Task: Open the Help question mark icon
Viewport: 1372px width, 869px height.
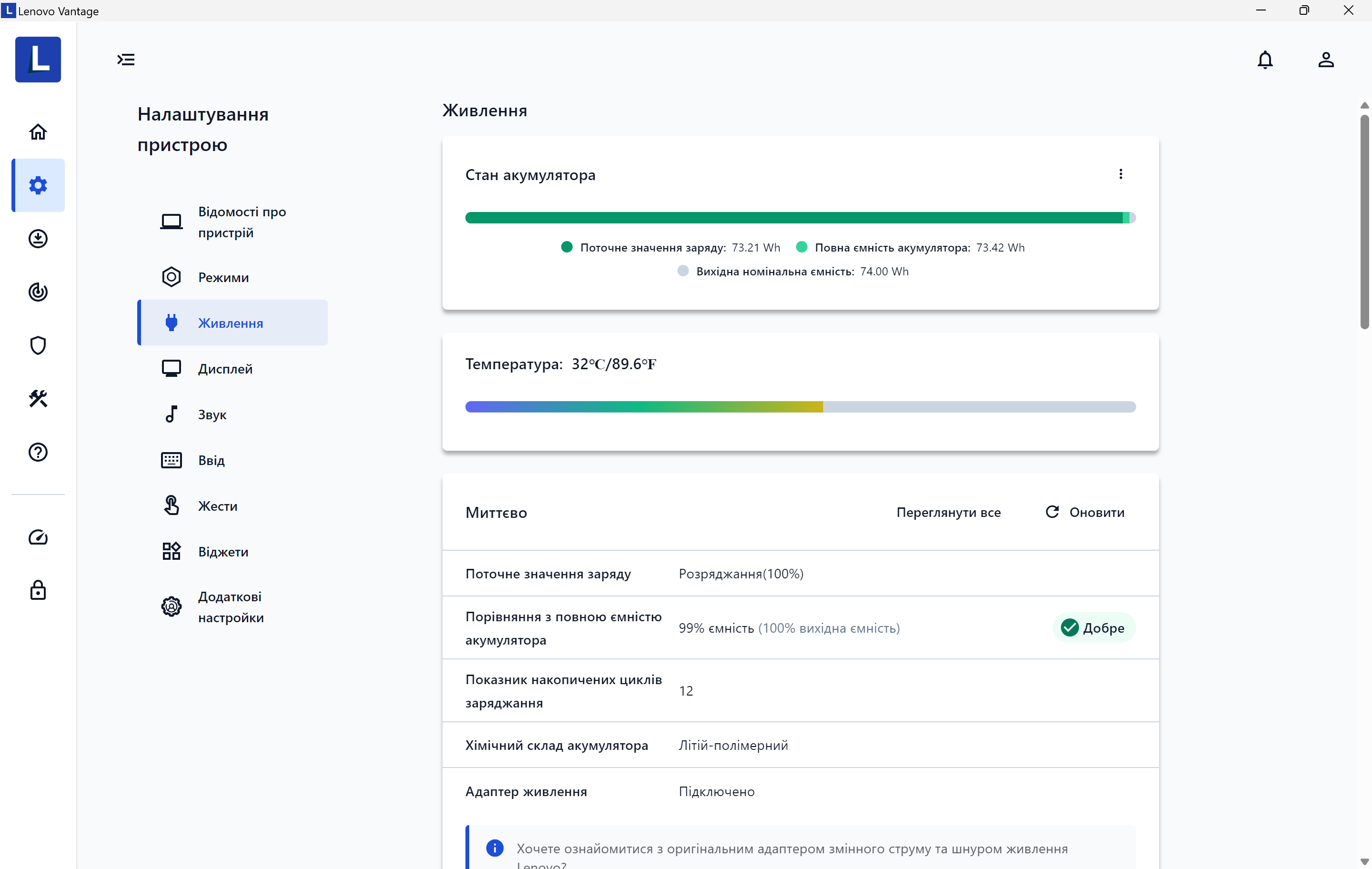Action: (38, 452)
